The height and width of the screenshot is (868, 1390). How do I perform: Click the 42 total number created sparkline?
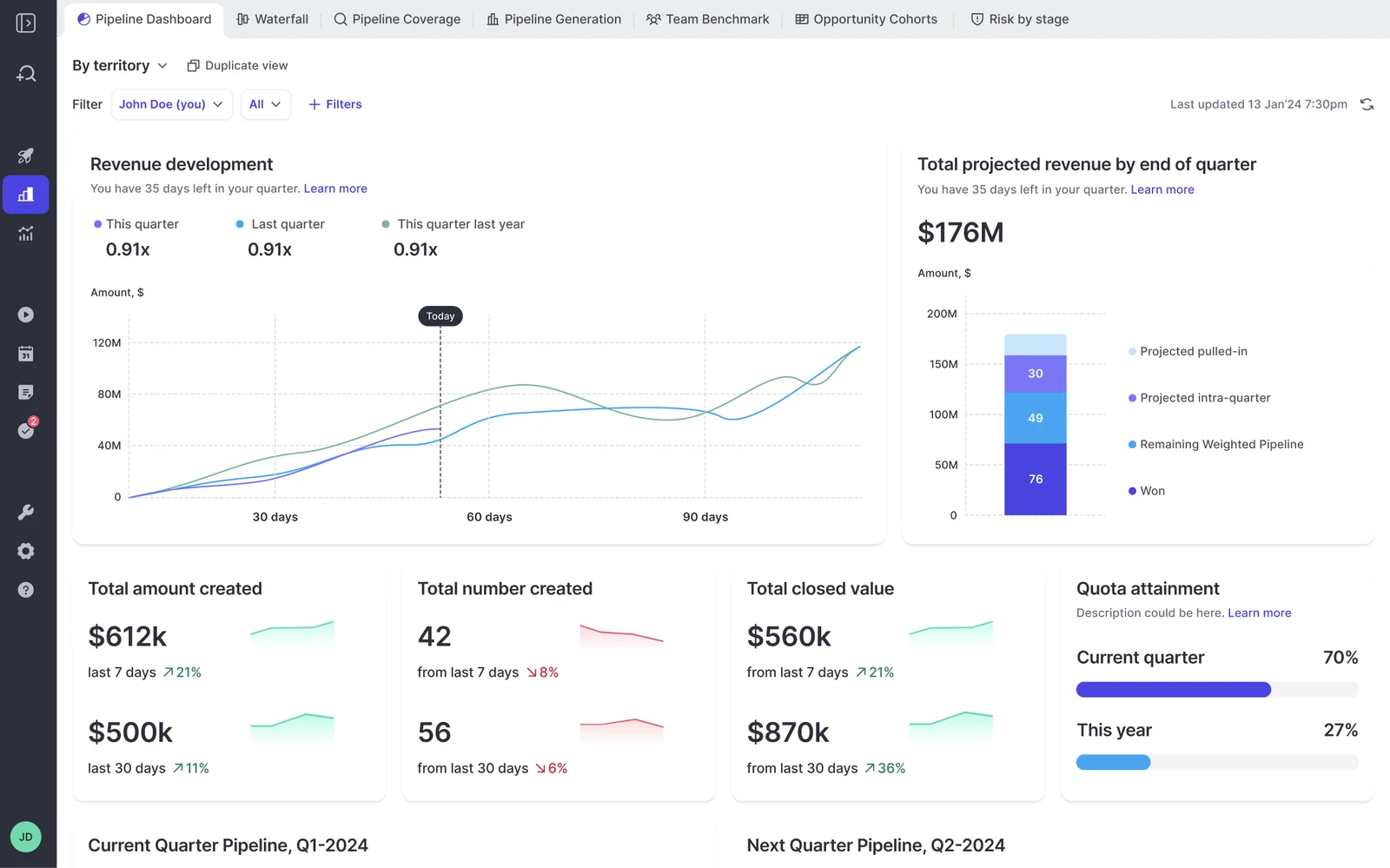point(621,635)
